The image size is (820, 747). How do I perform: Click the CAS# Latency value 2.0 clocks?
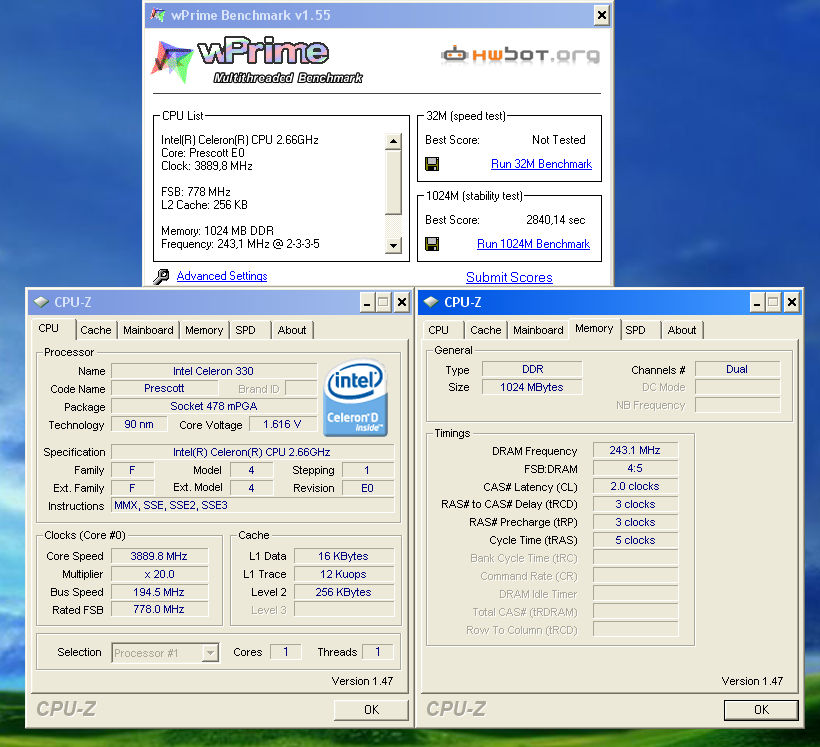635,486
